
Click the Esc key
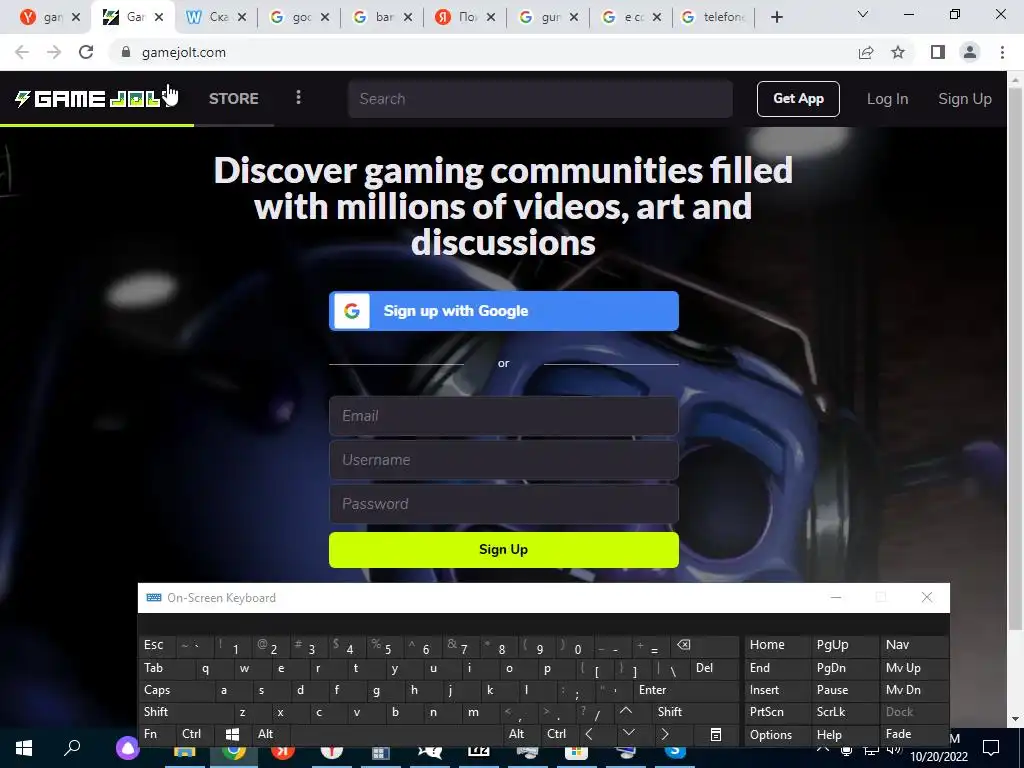157,645
